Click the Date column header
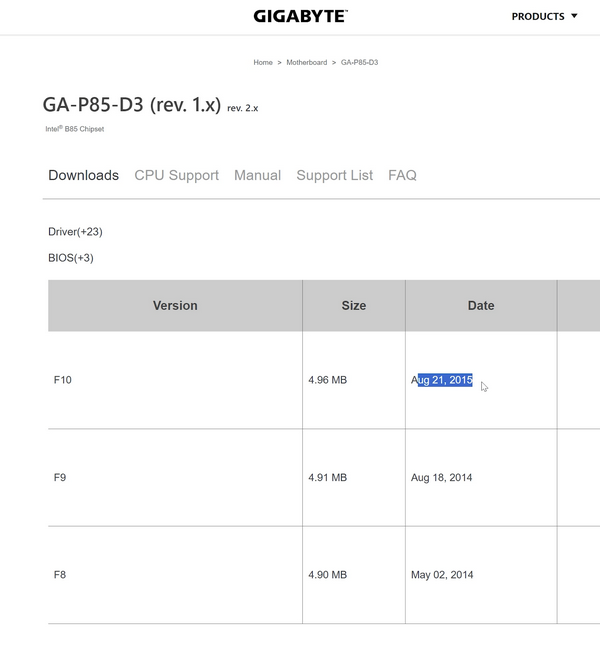The height and width of the screenshot is (649, 600). (481, 306)
